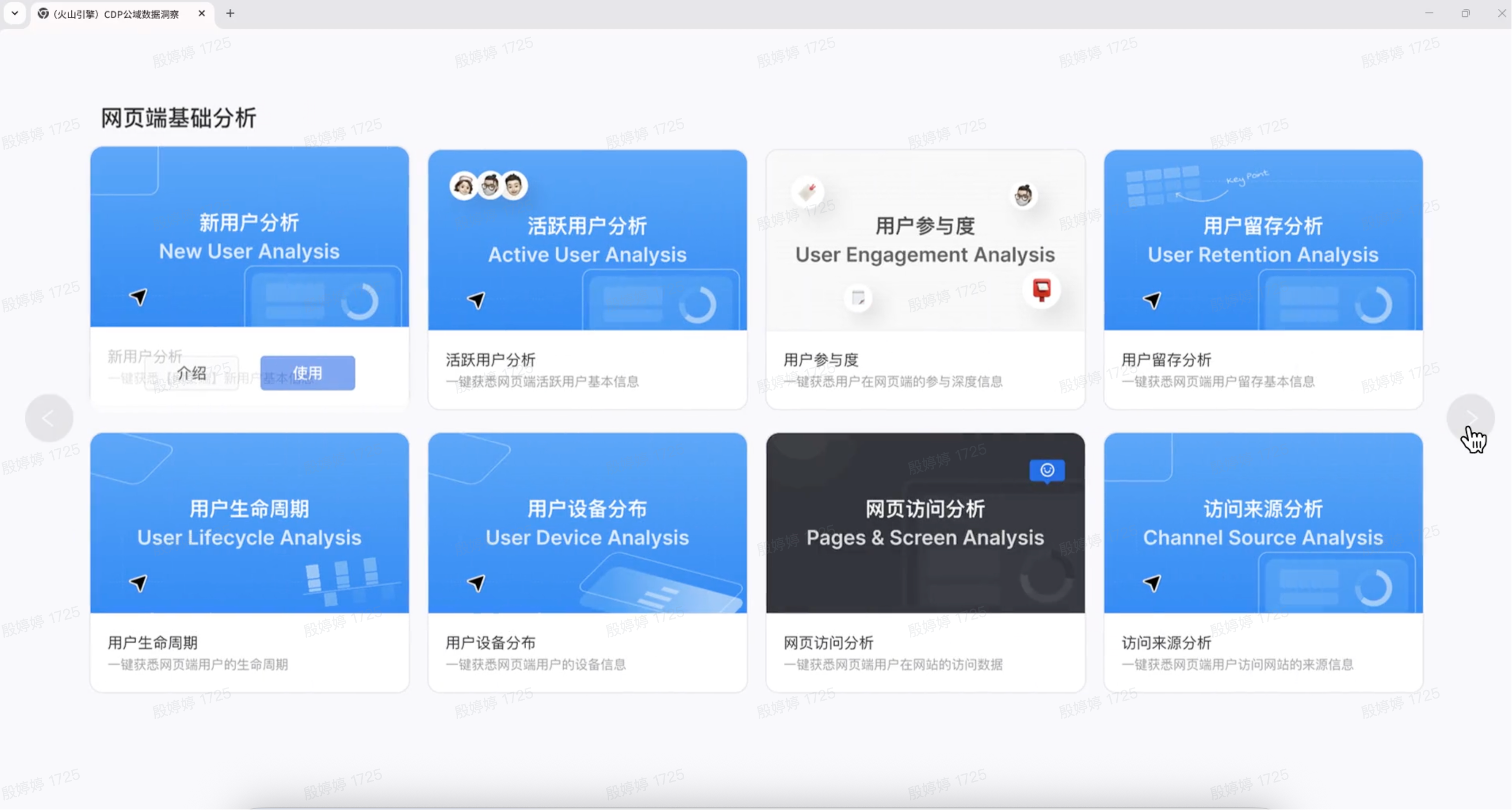Click the arrow cursor icon on 新用户分析 card
Image resolution: width=1512 pixels, height=810 pixels.
point(138,297)
